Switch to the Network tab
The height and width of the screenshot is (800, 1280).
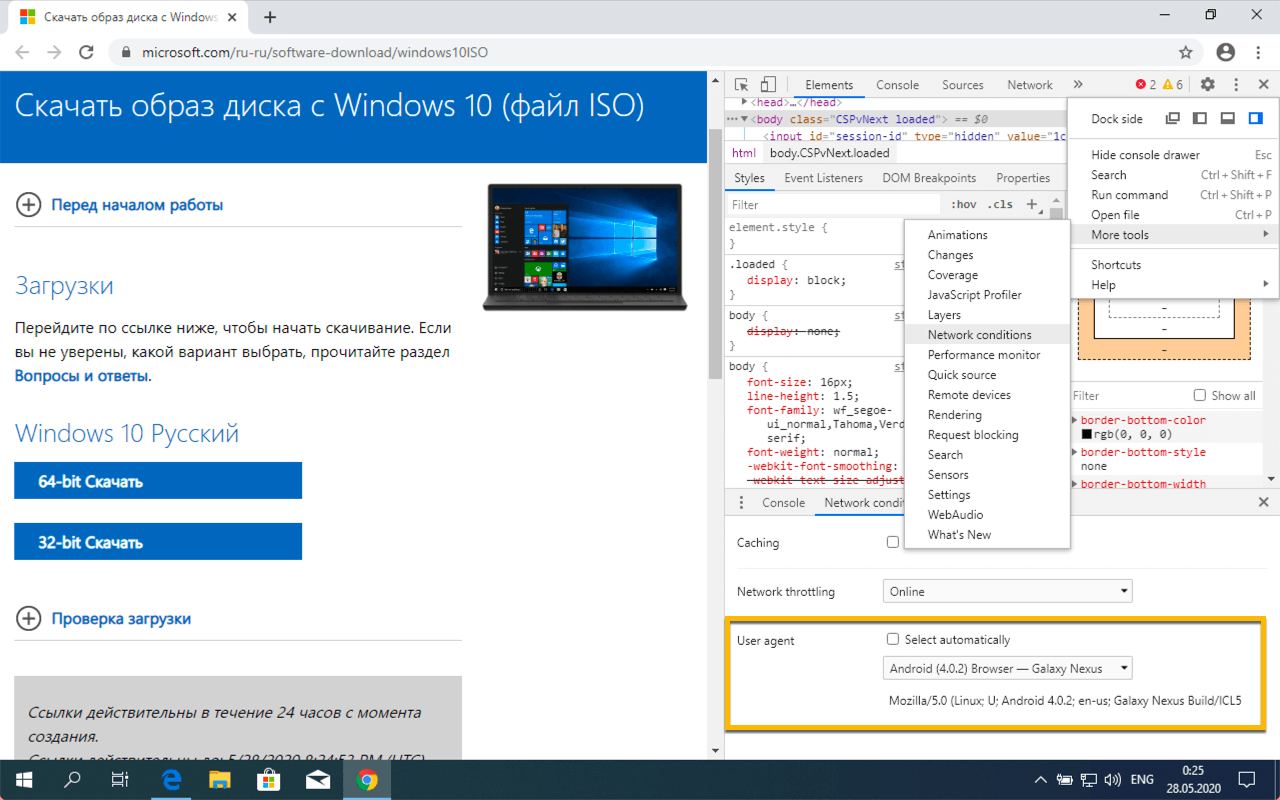[1030, 85]
